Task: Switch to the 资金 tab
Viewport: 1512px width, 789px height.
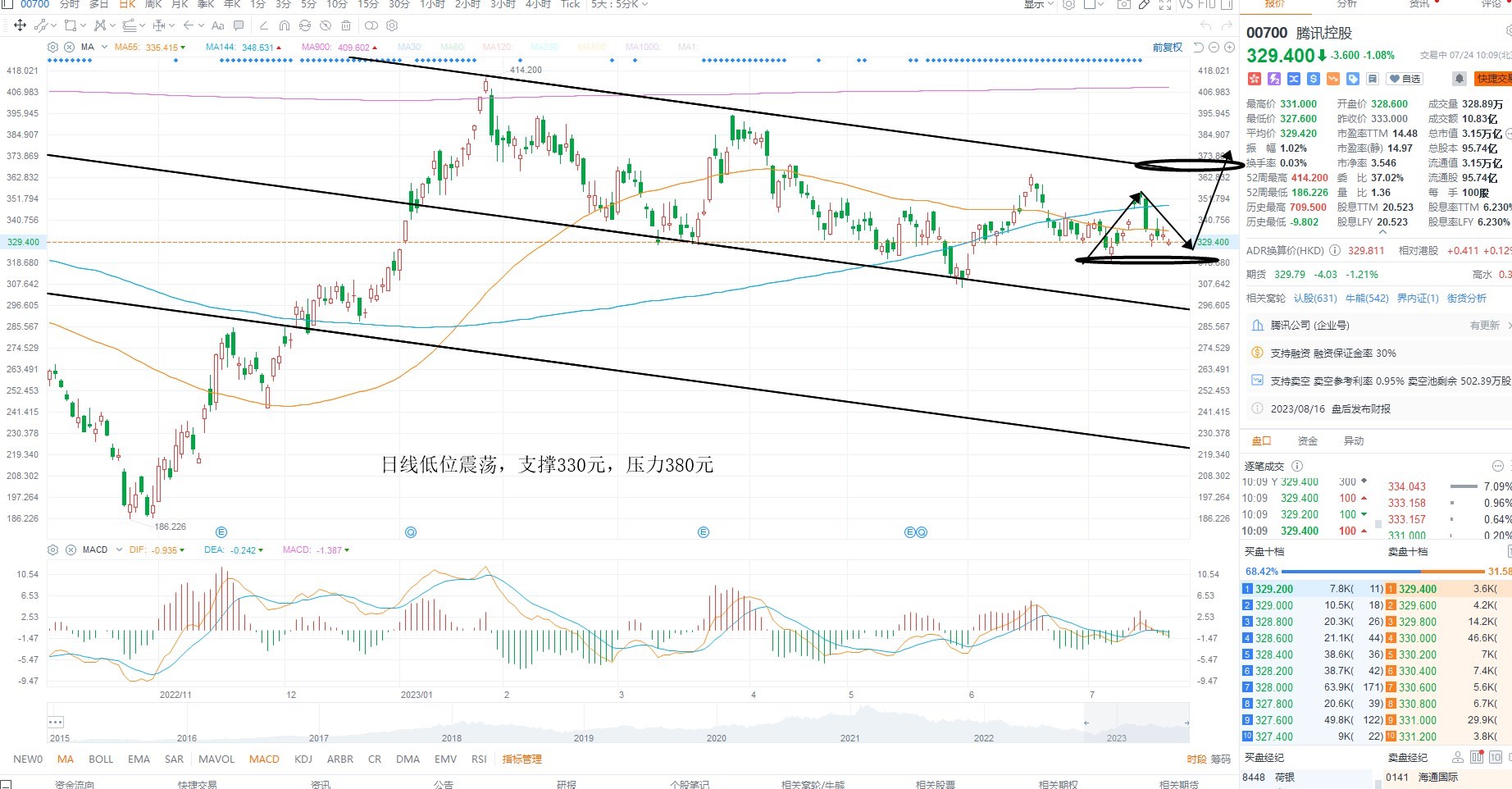Action: pos(1308,441)
